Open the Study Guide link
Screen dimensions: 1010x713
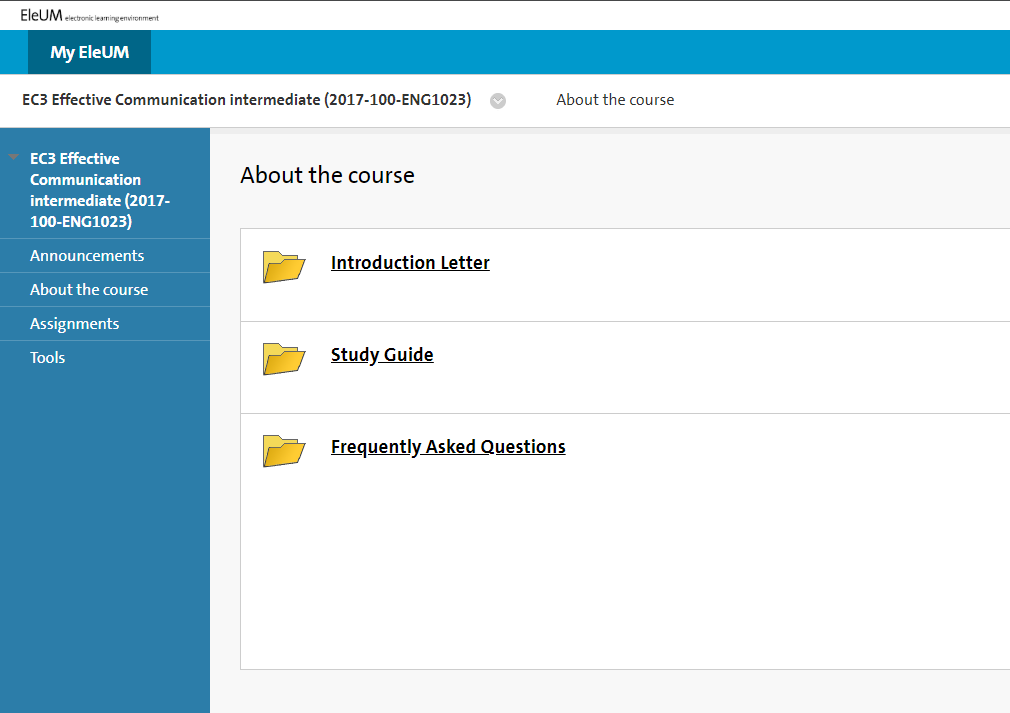[382, 355]
